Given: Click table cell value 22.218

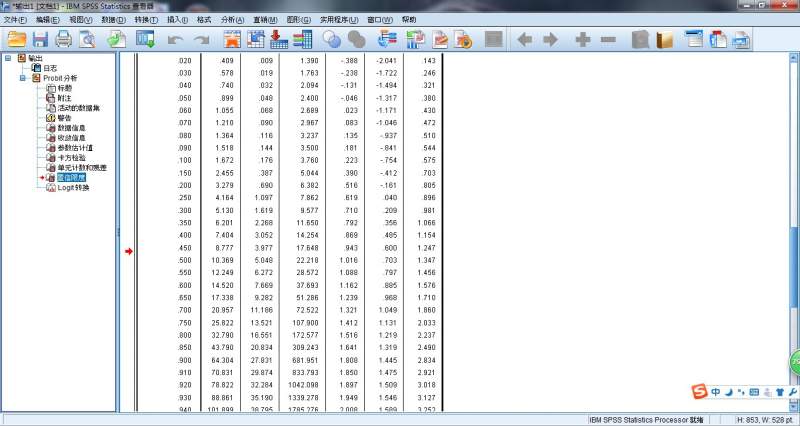Looking at the screenshot, I should (x=307, y=260).
